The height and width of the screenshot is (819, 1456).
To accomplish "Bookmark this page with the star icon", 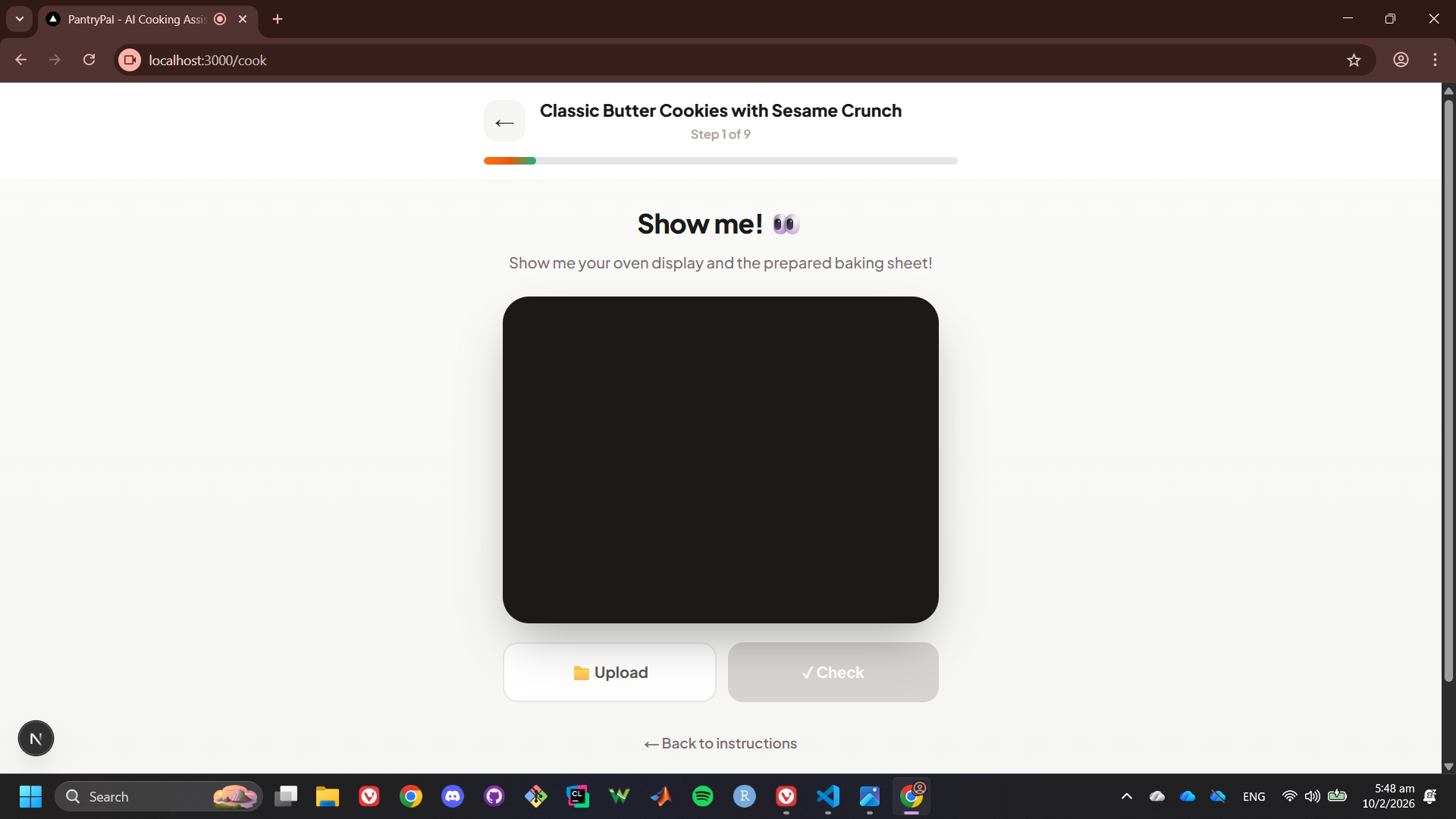I will pos(1354,60).
